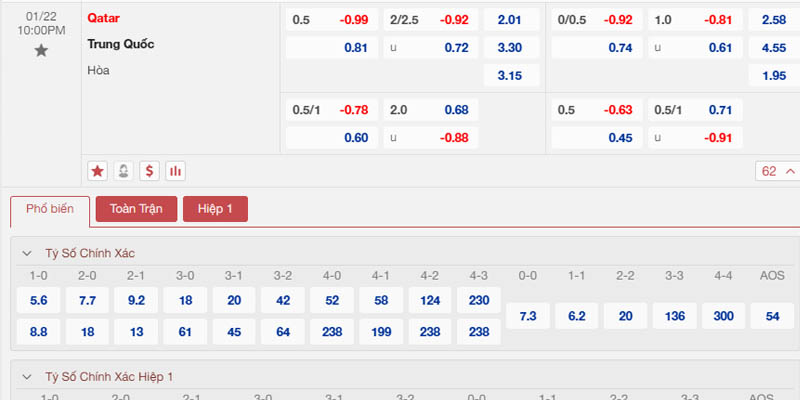Switch to the Phổ biến tab

[50, 209]
